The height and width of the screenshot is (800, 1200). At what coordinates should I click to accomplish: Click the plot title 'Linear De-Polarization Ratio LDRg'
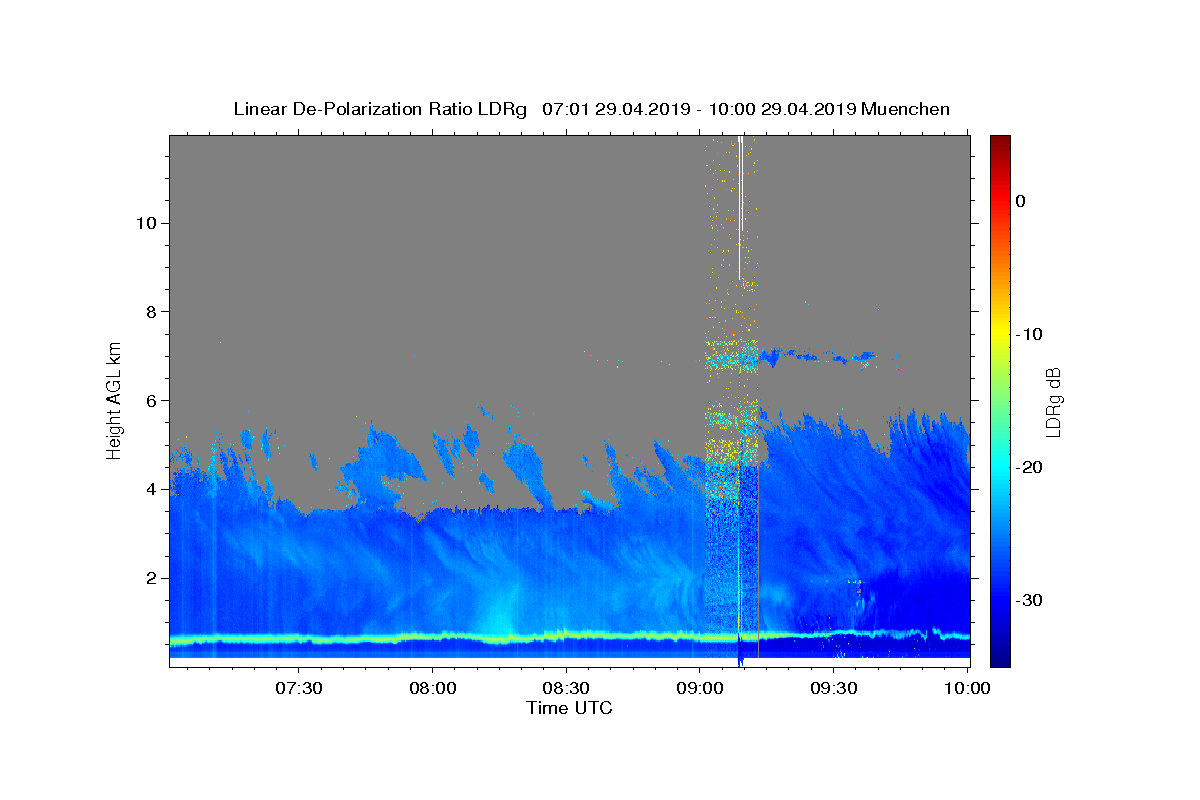point(380,109)
